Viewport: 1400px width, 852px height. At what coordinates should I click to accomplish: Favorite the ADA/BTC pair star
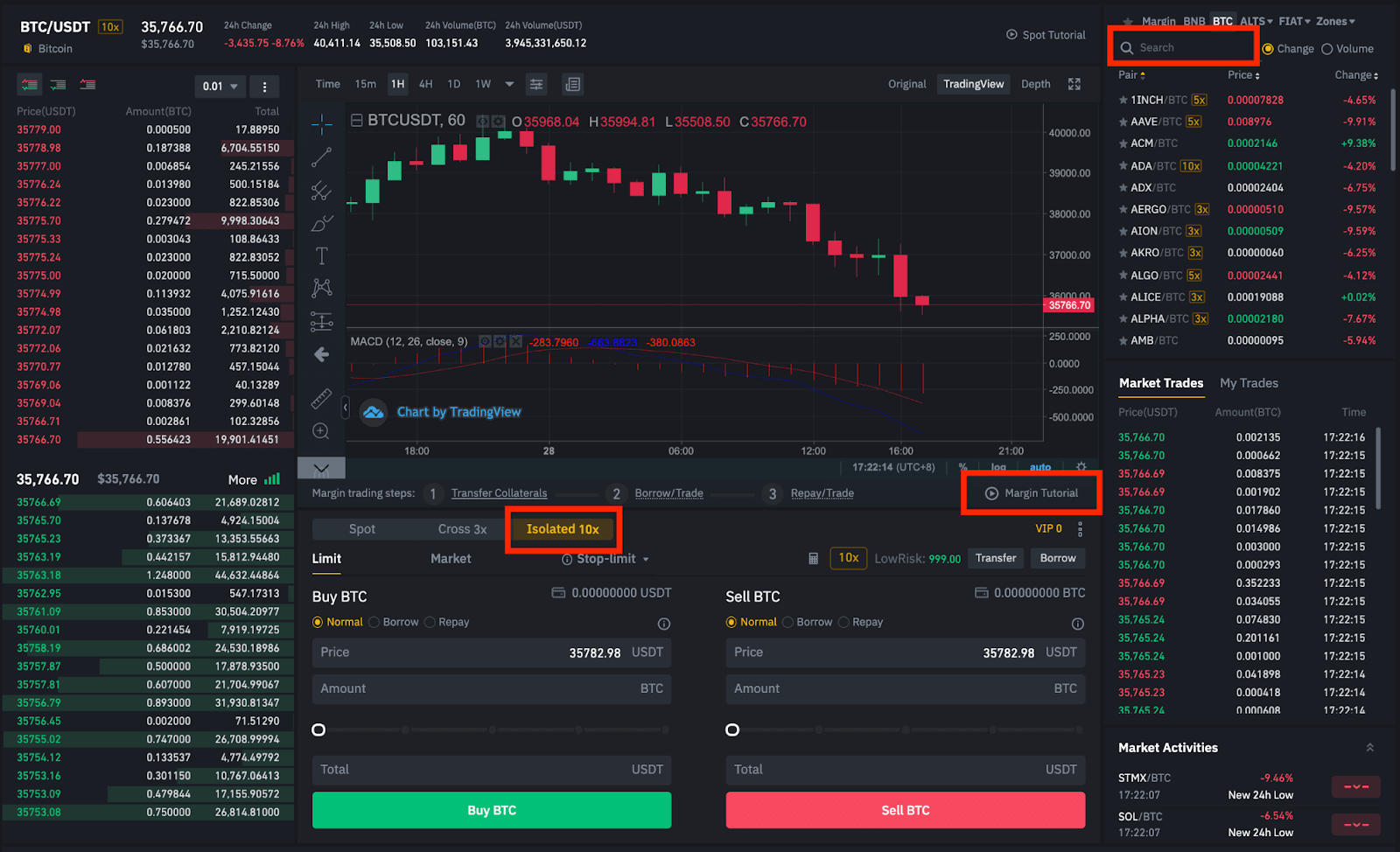pos(1123,166)
